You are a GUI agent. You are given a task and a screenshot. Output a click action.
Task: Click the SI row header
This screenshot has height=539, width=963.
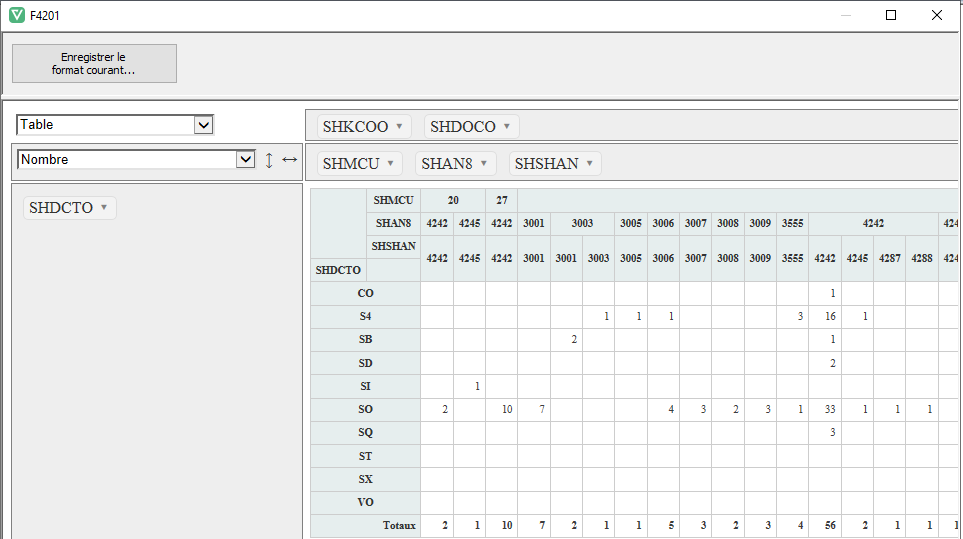[x=365, y=386]
